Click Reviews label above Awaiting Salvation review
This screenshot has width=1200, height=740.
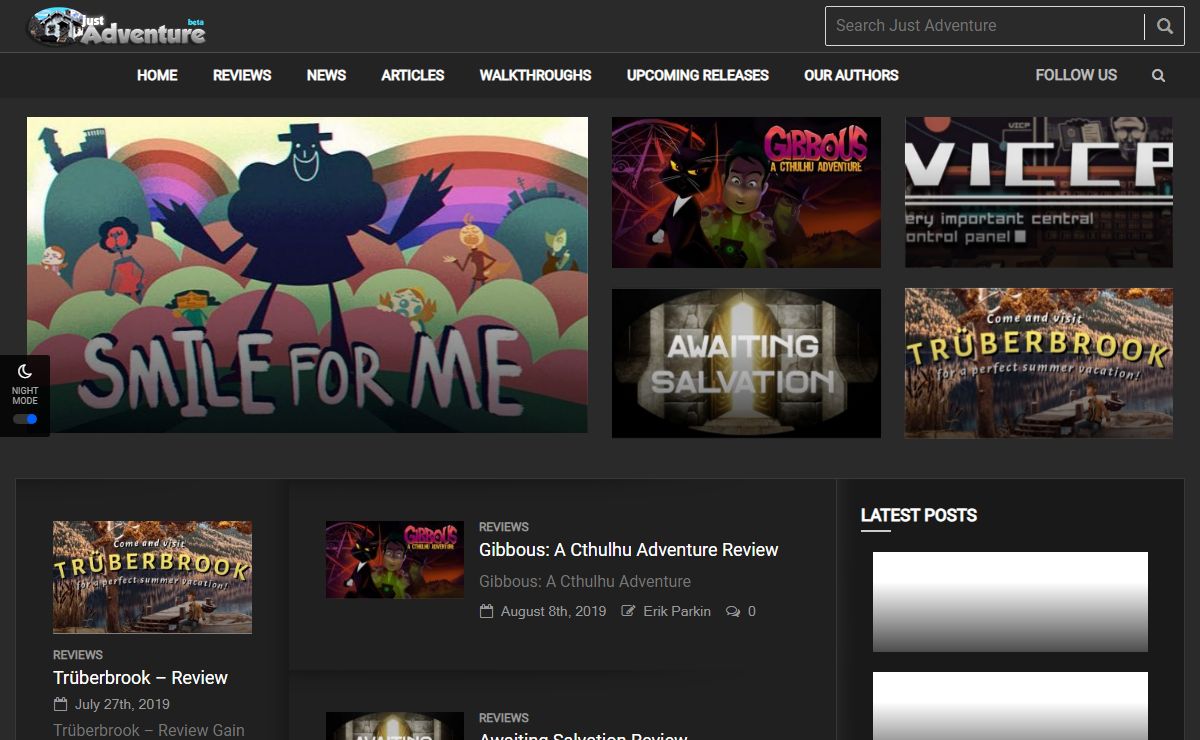pos(504,718)
